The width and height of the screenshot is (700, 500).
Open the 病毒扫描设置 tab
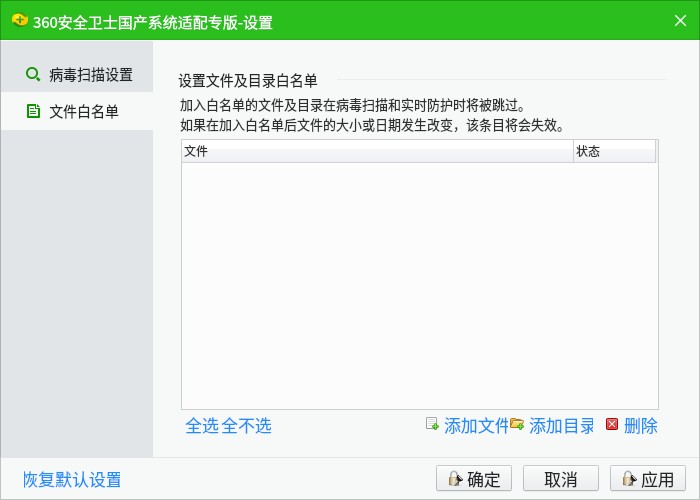[x=77, y=74]
